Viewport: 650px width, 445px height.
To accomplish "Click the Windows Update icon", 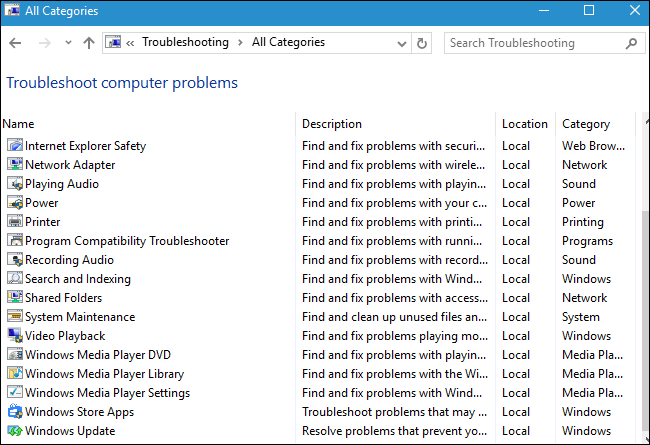I will 14,431.
